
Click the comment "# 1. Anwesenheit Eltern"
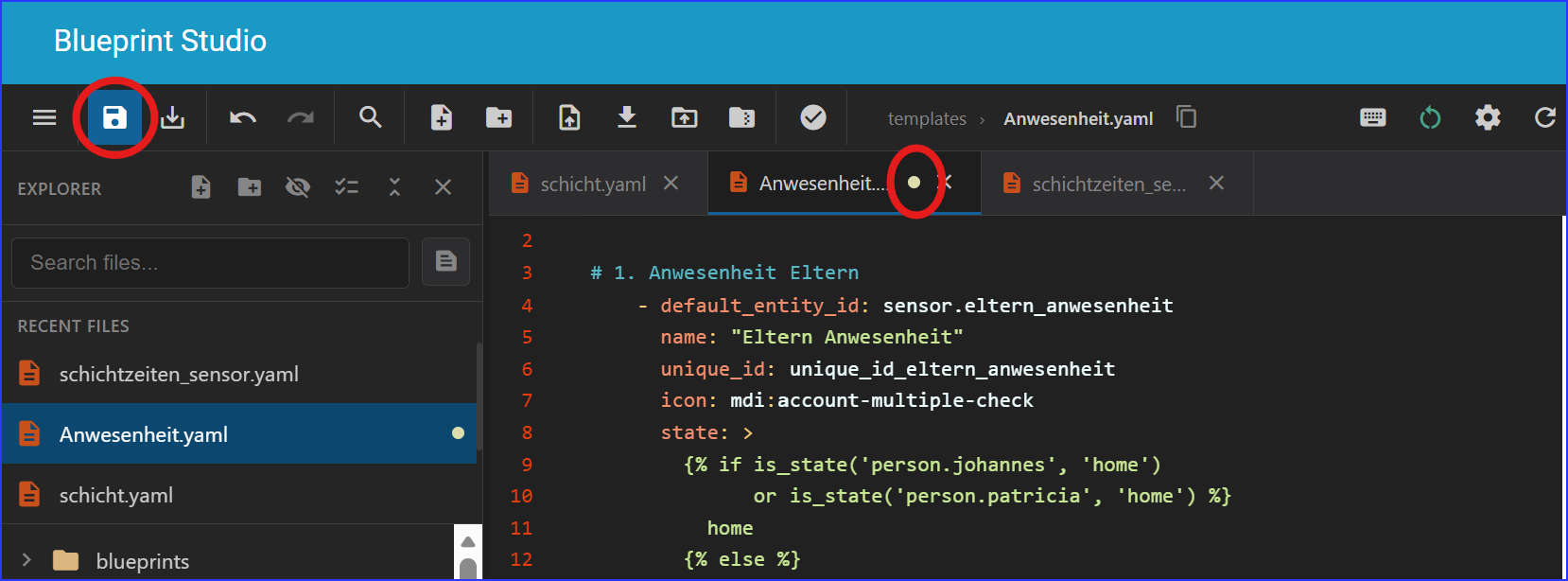[x=724, y=273]
